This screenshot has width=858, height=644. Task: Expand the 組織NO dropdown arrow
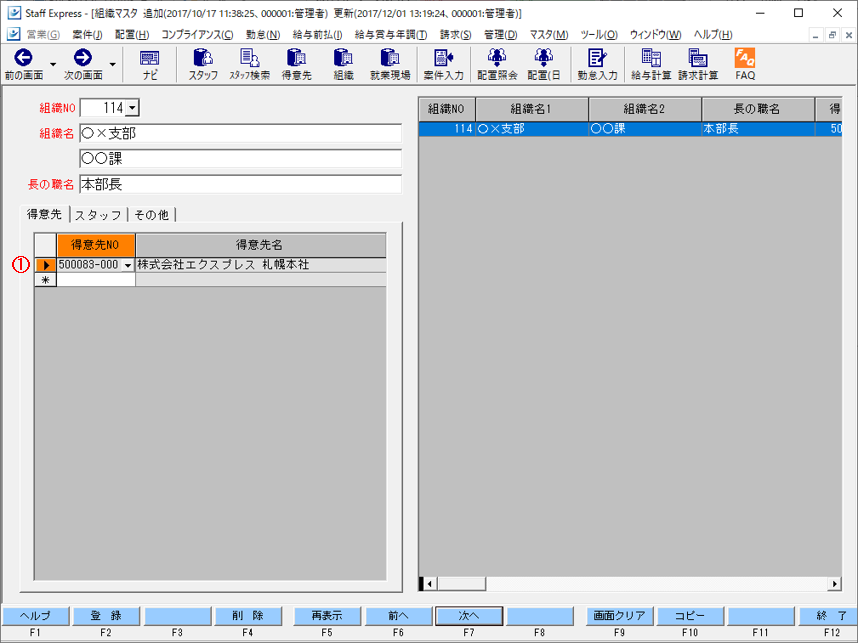click(132, 108)
